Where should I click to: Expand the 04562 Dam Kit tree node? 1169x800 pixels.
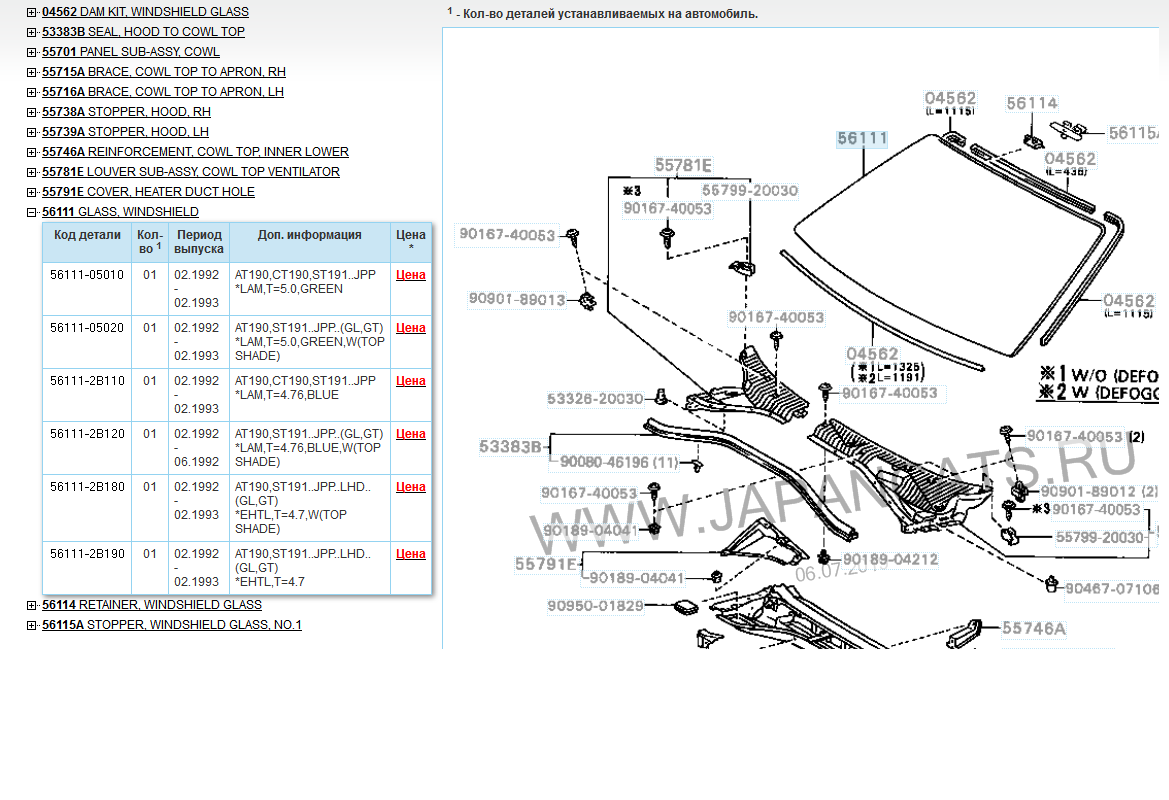point(32,12)
